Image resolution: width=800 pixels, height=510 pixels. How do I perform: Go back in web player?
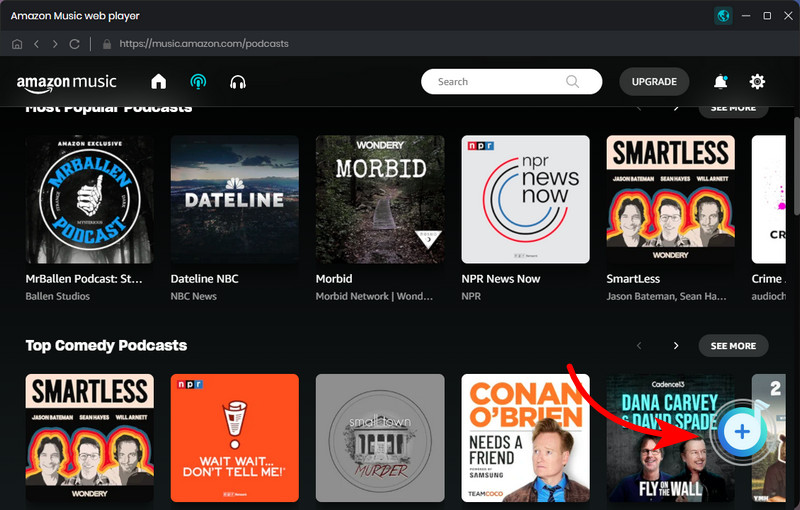point(36,44)
